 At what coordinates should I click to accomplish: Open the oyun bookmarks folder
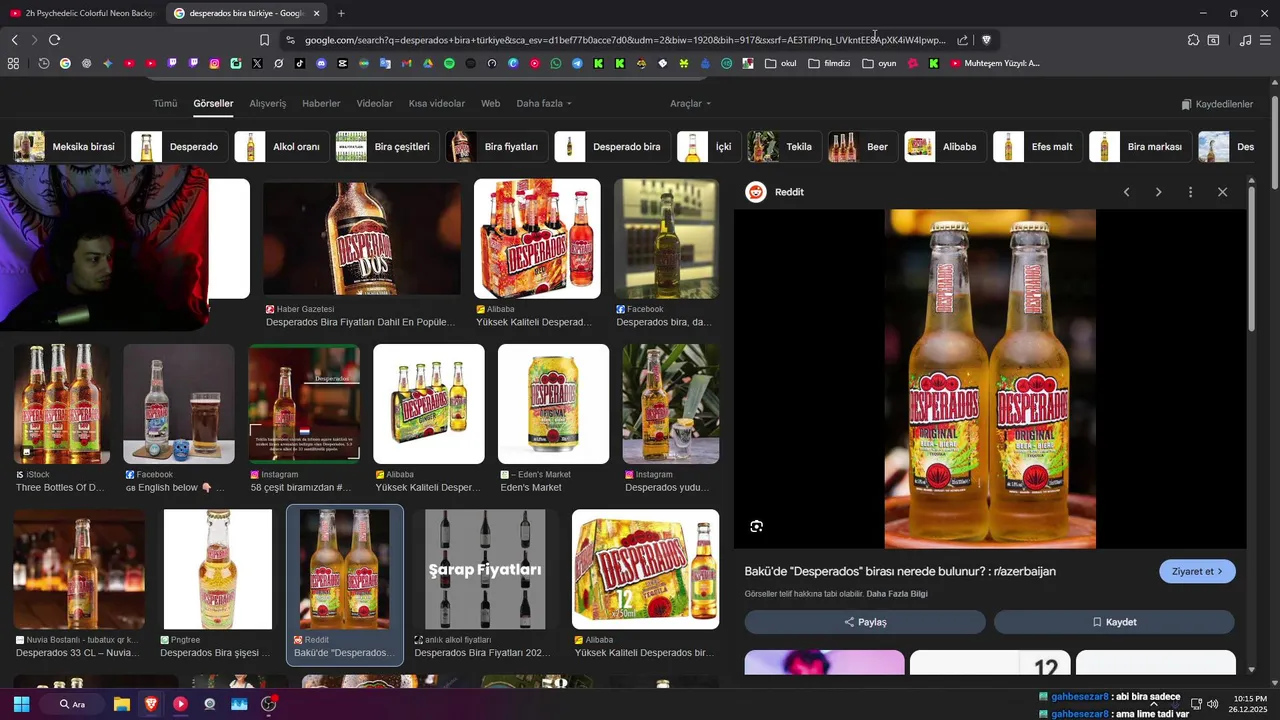pyautogui.click(x=879, y=63)
